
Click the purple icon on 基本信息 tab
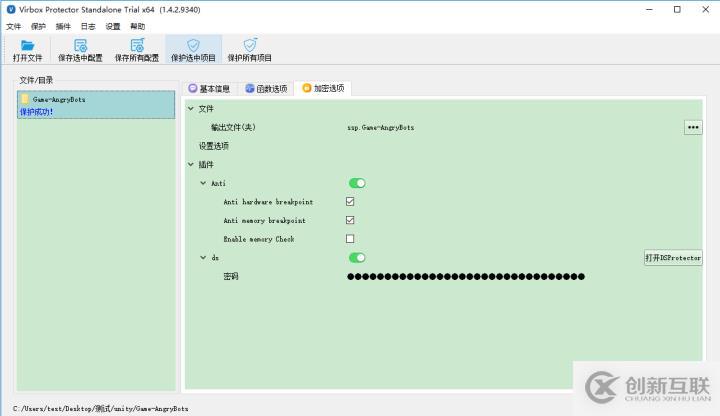193,88
